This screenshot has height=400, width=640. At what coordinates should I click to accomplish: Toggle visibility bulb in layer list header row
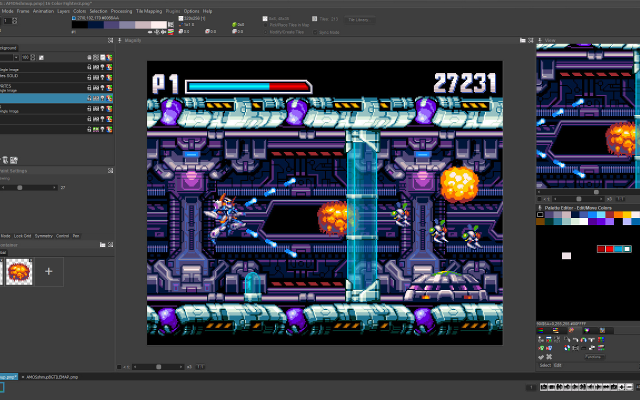point(102,58)
